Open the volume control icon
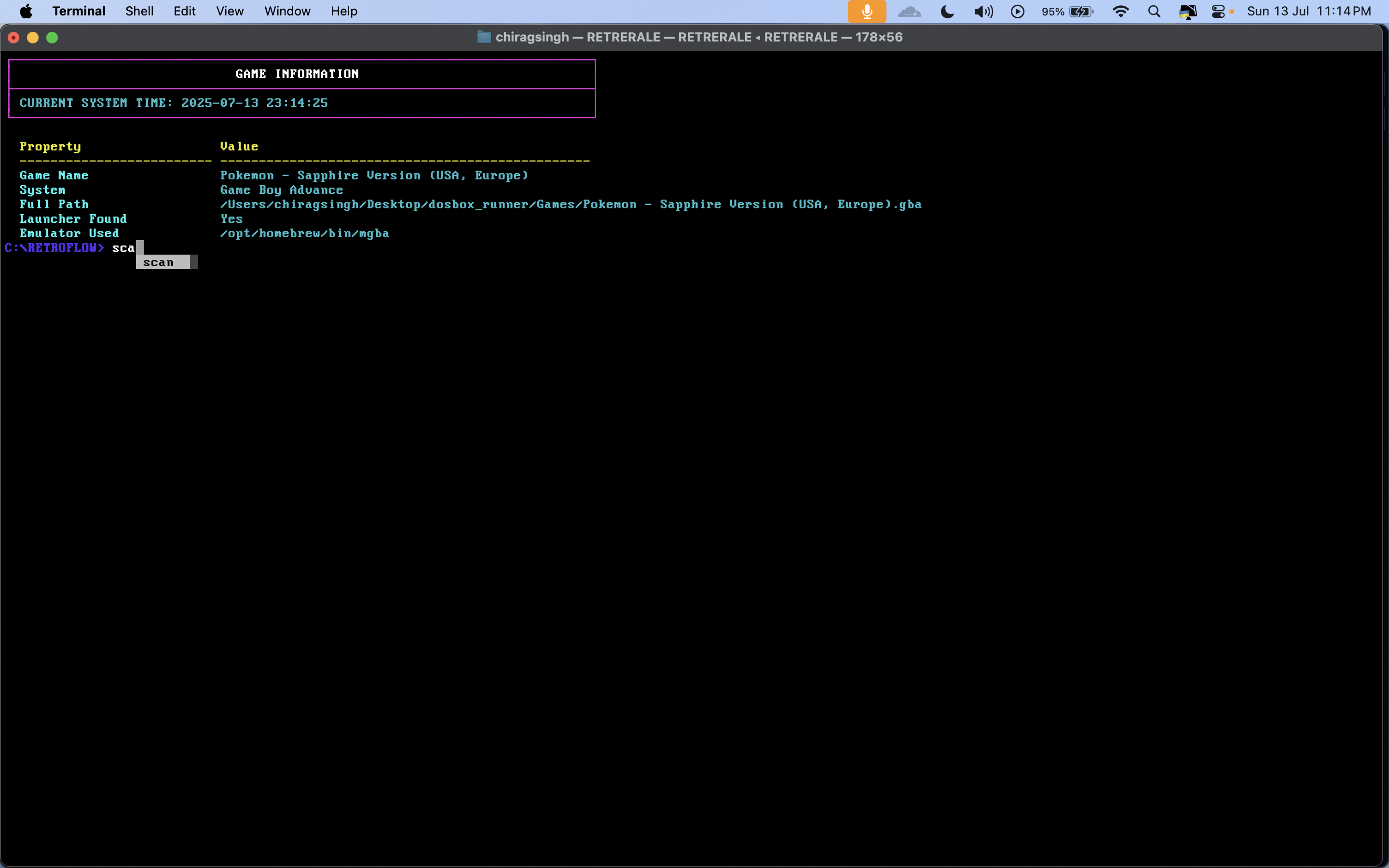This screenshot has height=868, width=1389. pos(983,12)
